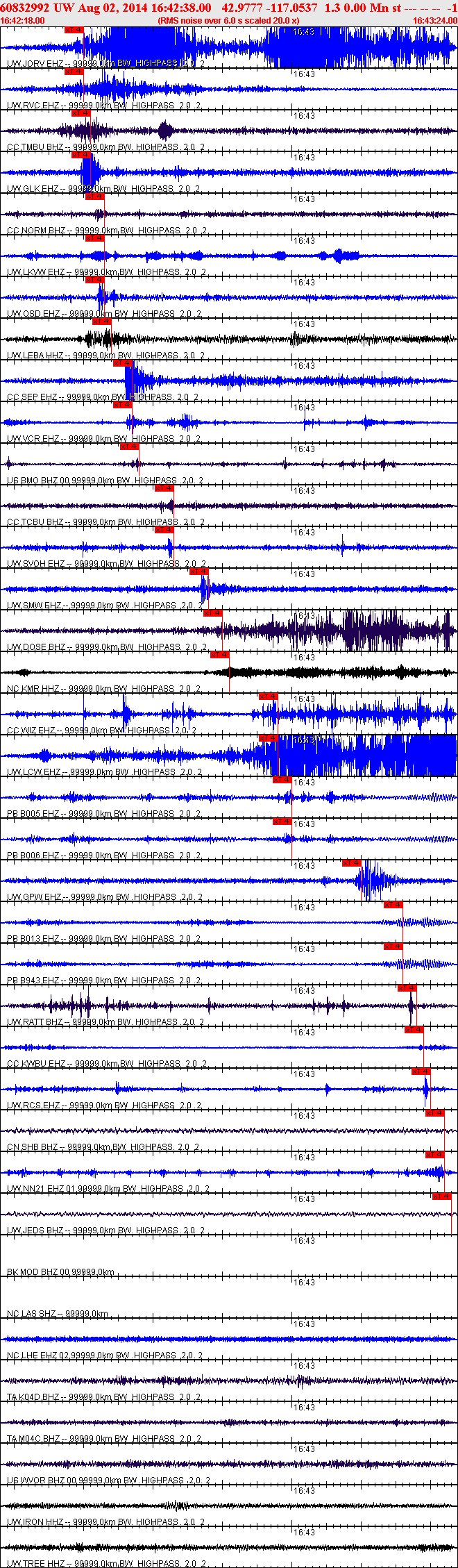Select the pick flag on UW.JEDS trace
458x1568 pixels.
[x=441, y=1196]
